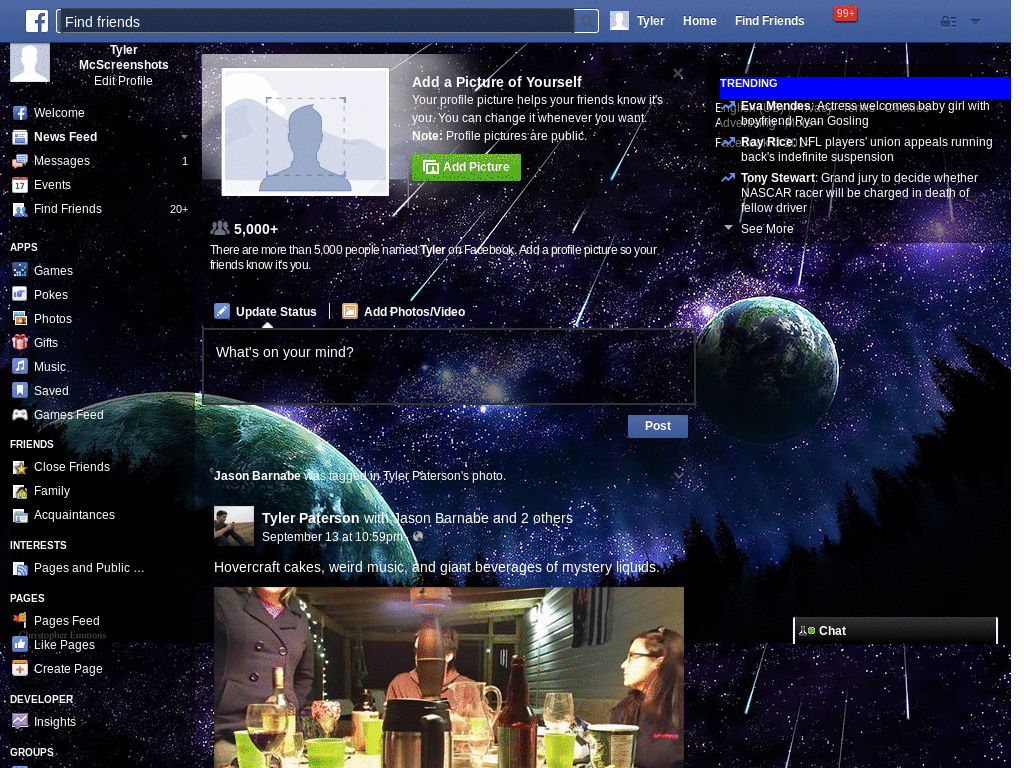Open the Music app icon
The width and height of the screenshot is (1024, 768).
pos(20,366)
